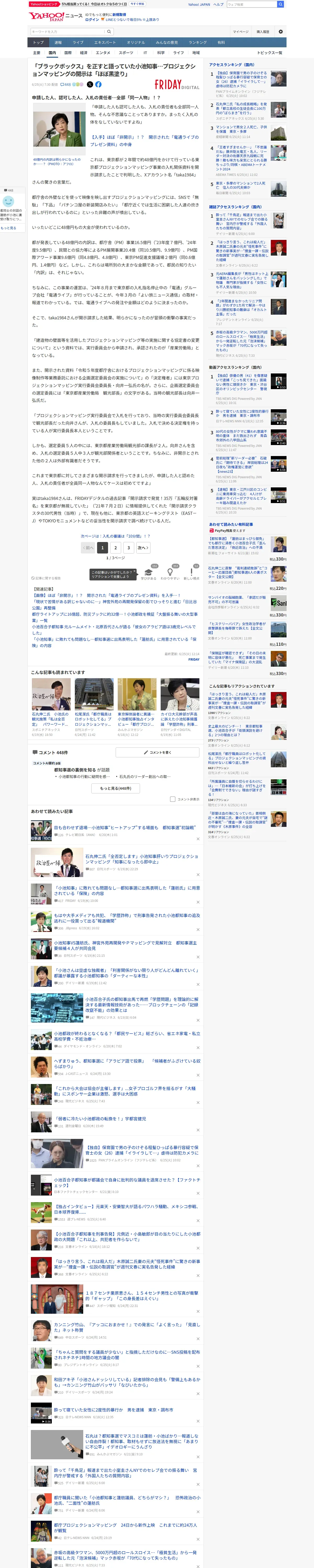
Task: Dismiss the 目も合わせず退場 recommended article
Action: (198, 839)
